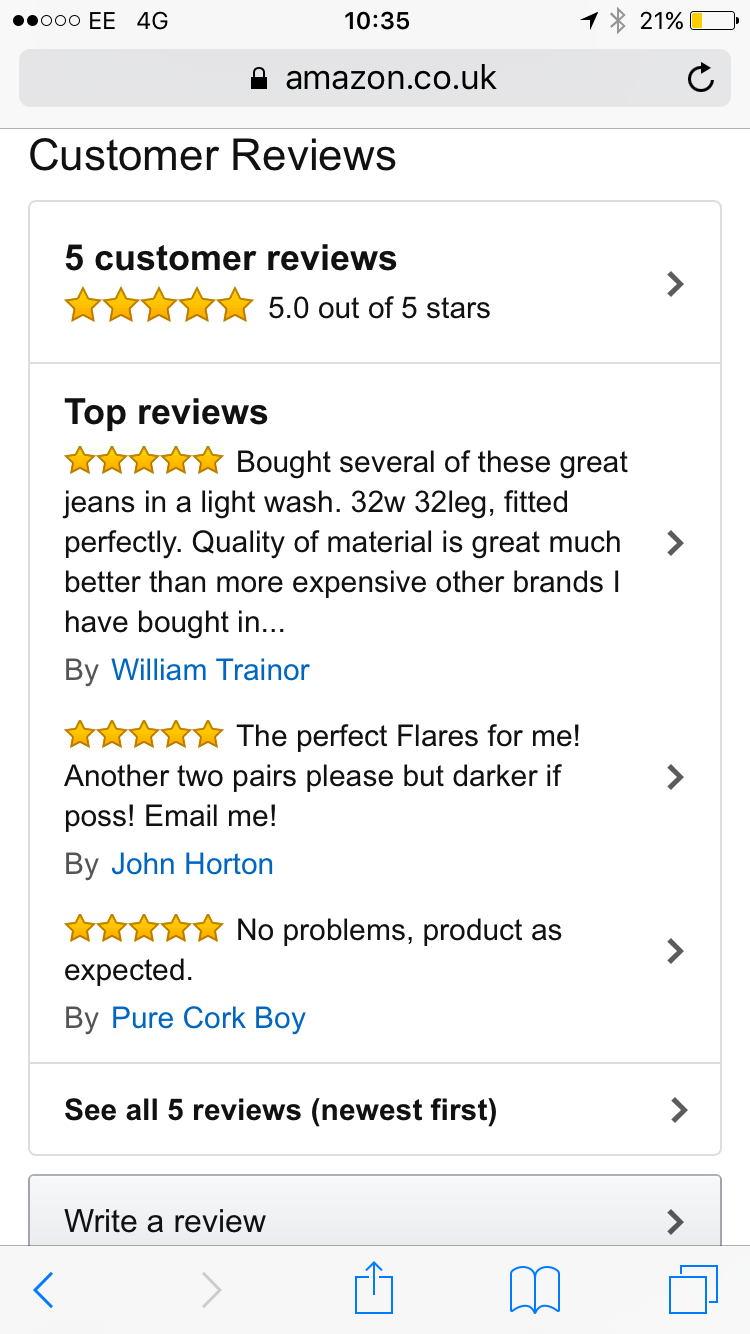750x1334 pixels.
Task: Tap the battery indicator in status bar
Action: 713,21
